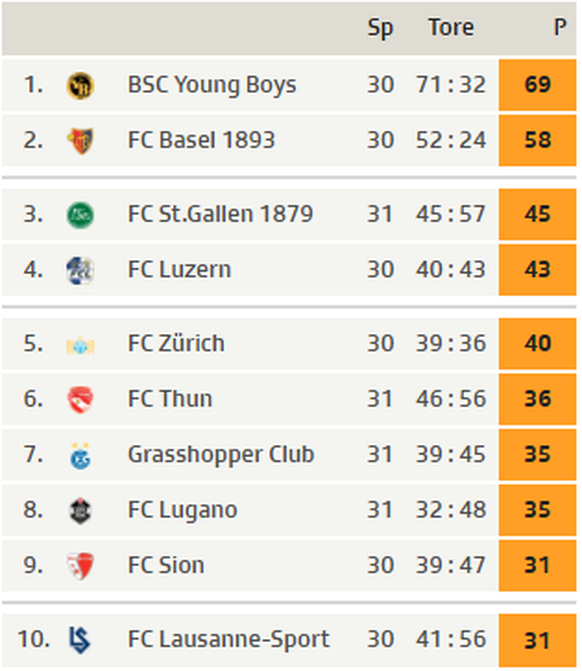Click the FC Luzern club crest
Viewport: 582px width, 671px height.
[x=80, y=270]
